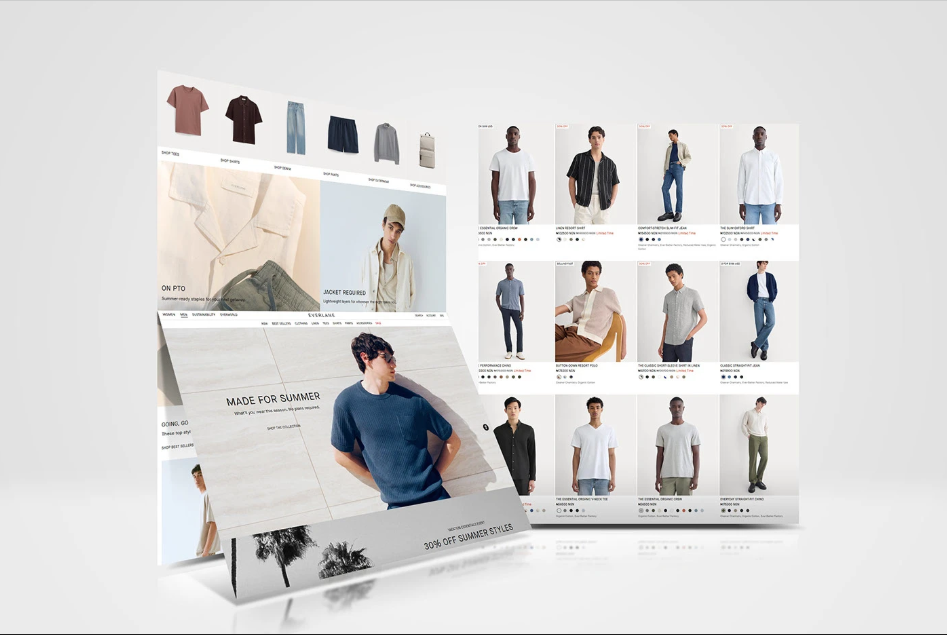Pick the white swatch under Slim Oxford Shirt
Screen dimensions: 947x635
pyautogui.click(x=724, y=239)
